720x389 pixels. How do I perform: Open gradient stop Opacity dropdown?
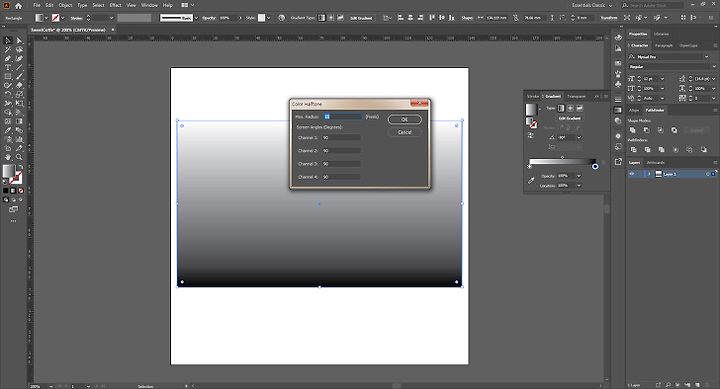coord(579,176)
